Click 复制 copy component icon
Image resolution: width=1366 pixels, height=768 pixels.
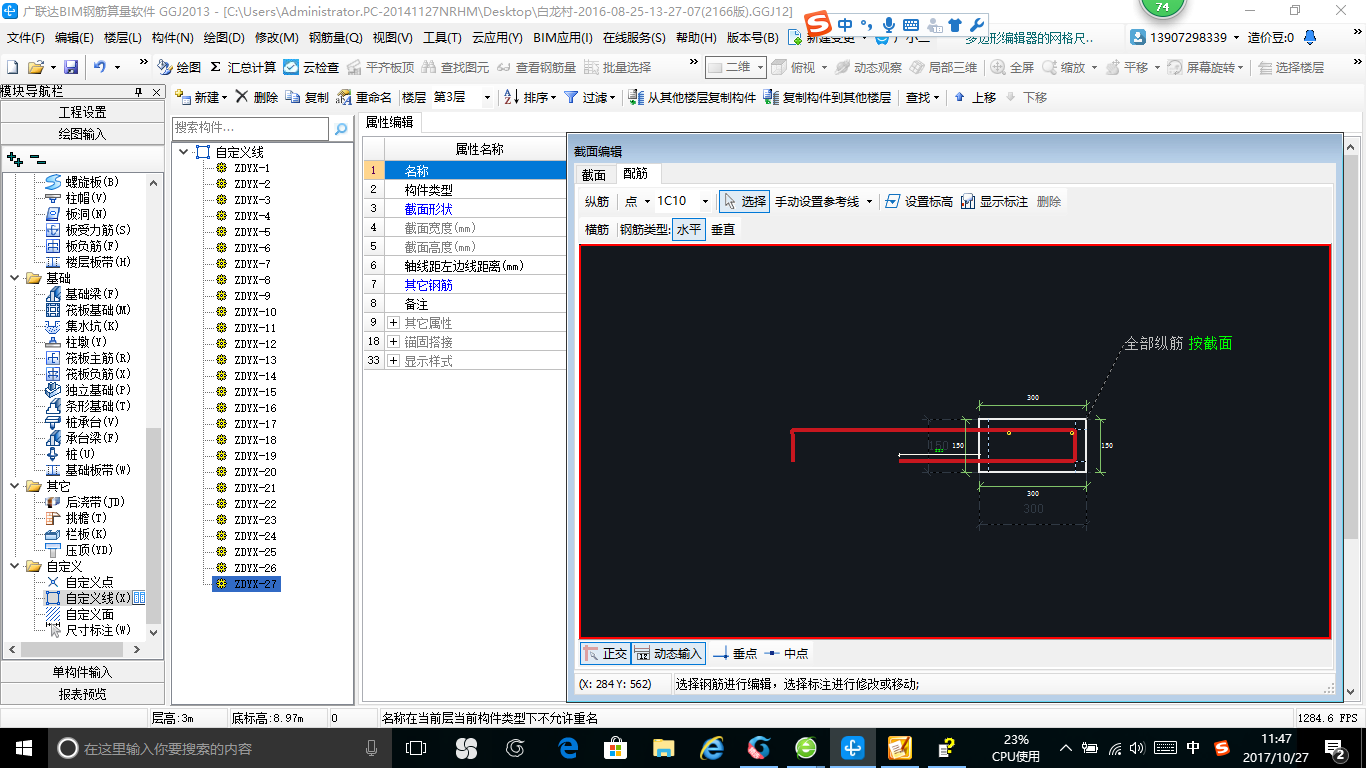coord(307,97)
